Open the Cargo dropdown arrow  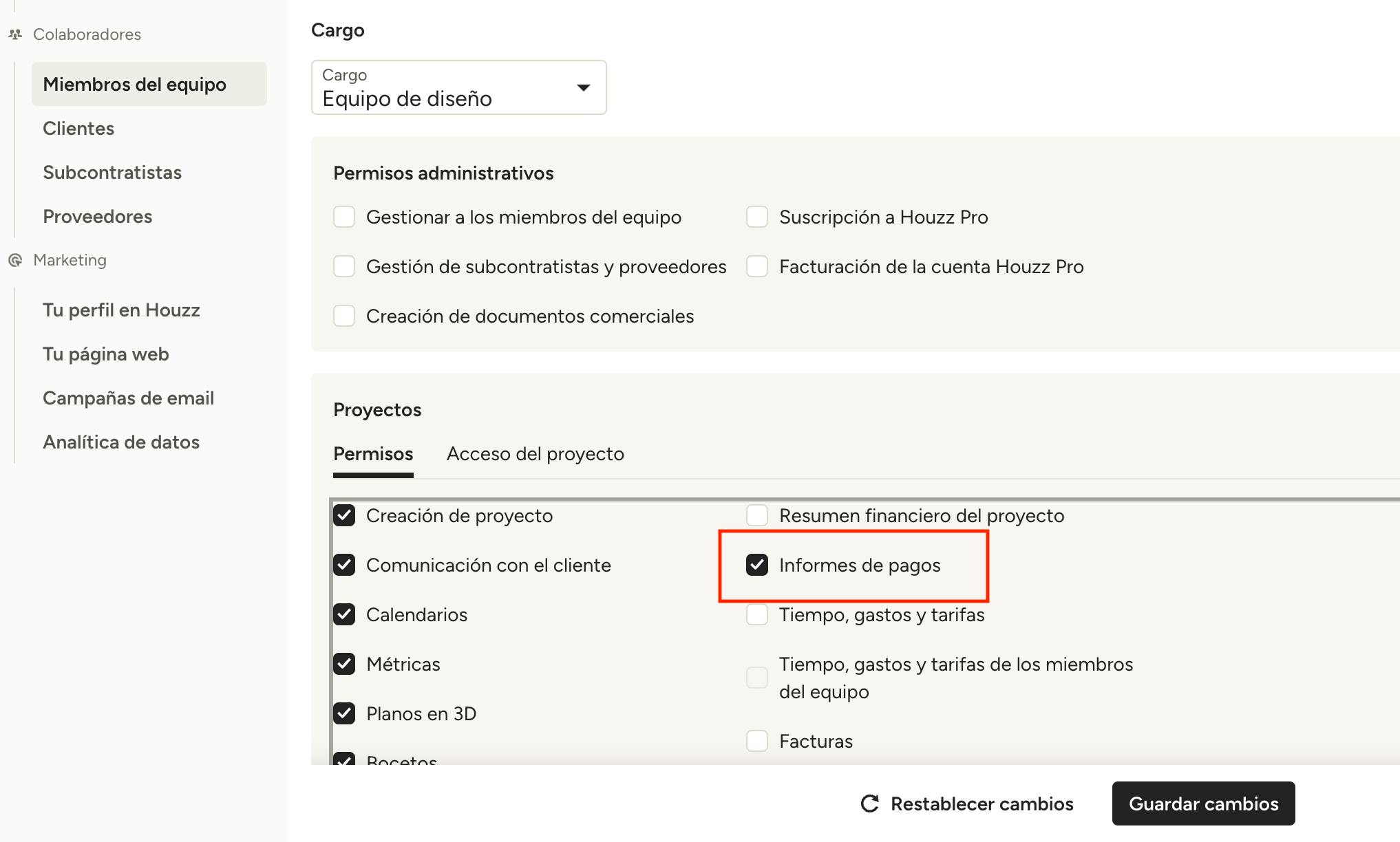click(583, 87)
